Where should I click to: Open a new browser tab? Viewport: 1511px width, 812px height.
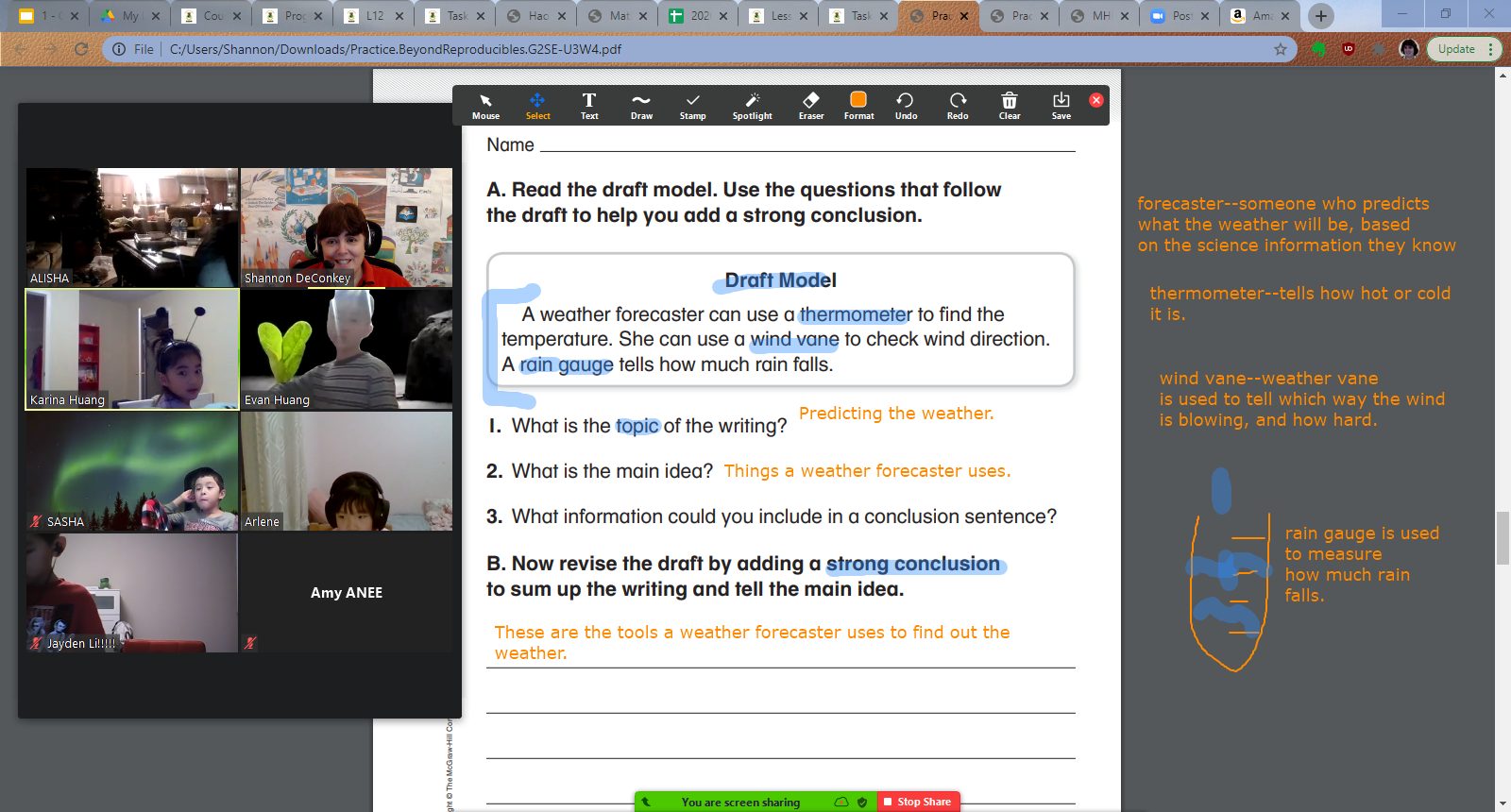point(1321,16)
